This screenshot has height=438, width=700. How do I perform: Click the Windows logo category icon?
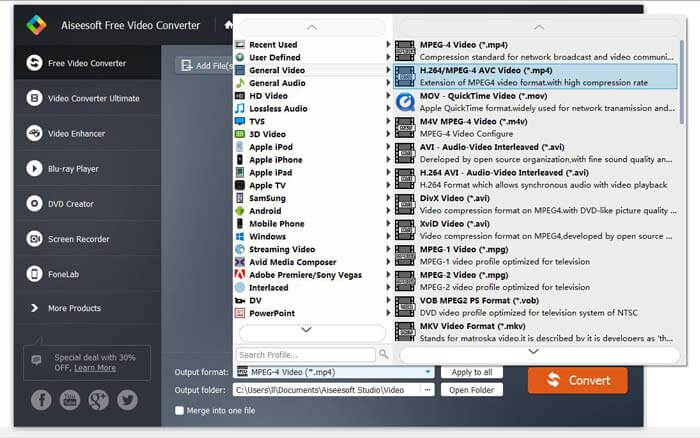(240, 236)
